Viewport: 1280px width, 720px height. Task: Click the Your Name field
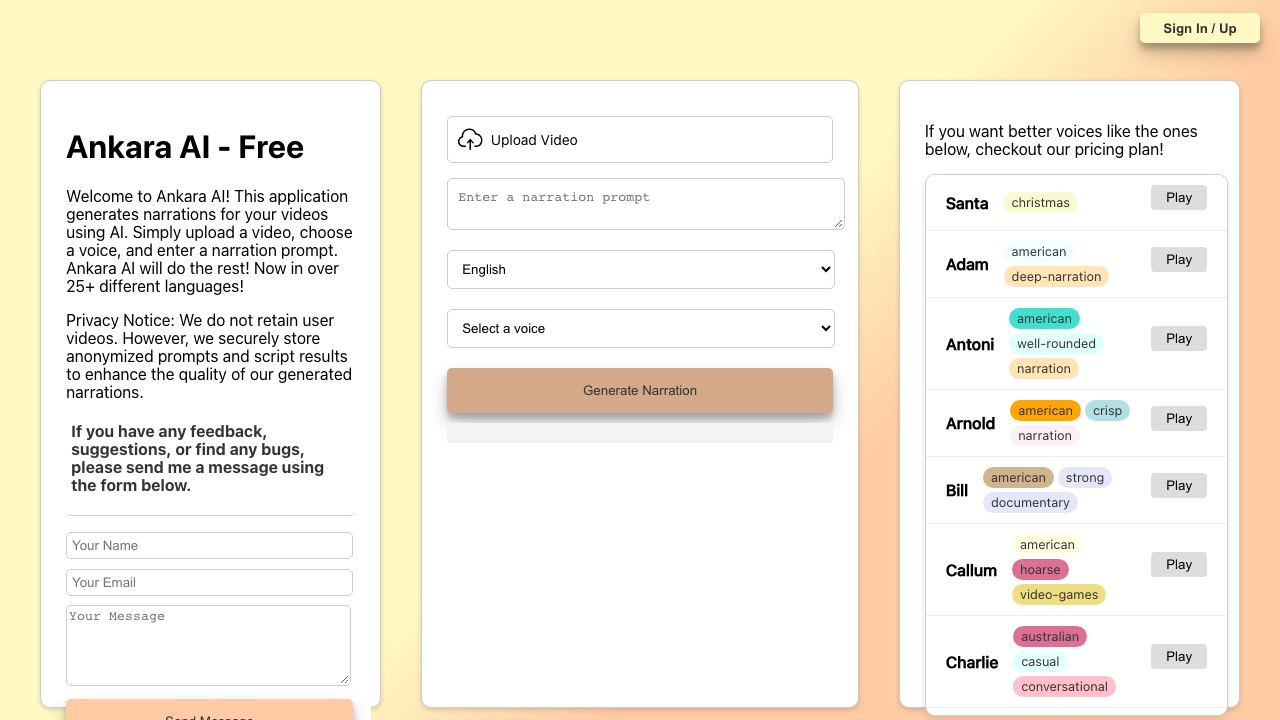[x=209, y=545]
